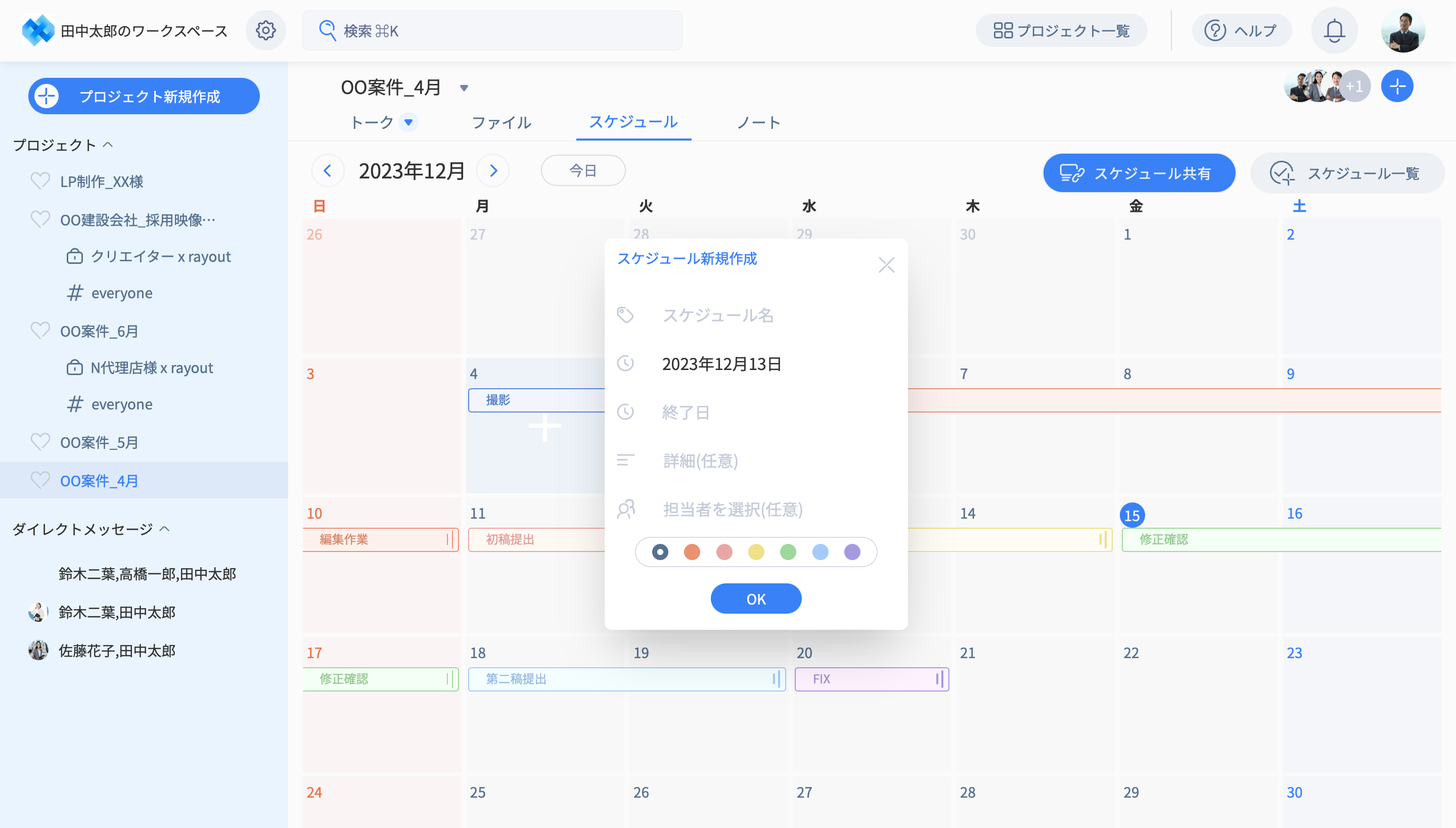Go to next month arrow
The height and width of the screenshot is (828, 1456).
click(493, 171)
